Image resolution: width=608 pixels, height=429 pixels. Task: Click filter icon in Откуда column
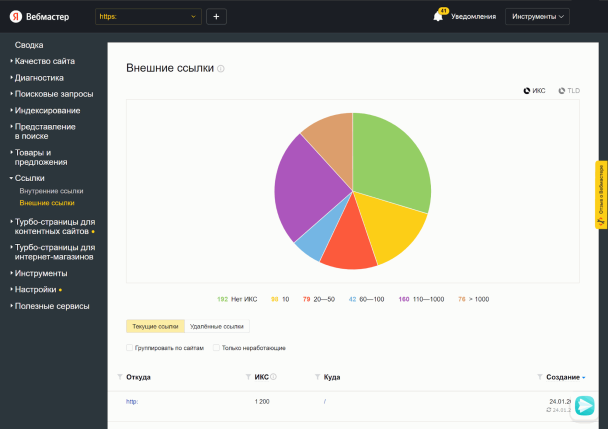point(120,377)
